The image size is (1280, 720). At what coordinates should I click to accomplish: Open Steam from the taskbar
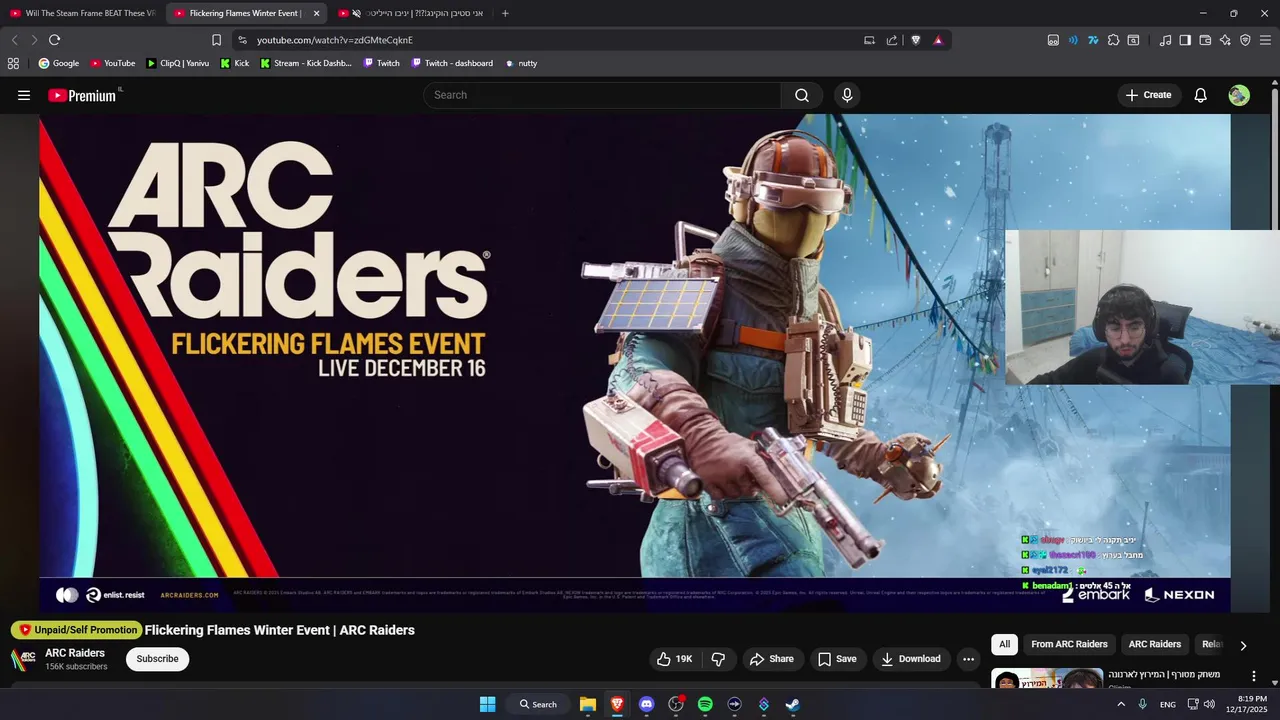pyautogui.click(x=792, y=704)
